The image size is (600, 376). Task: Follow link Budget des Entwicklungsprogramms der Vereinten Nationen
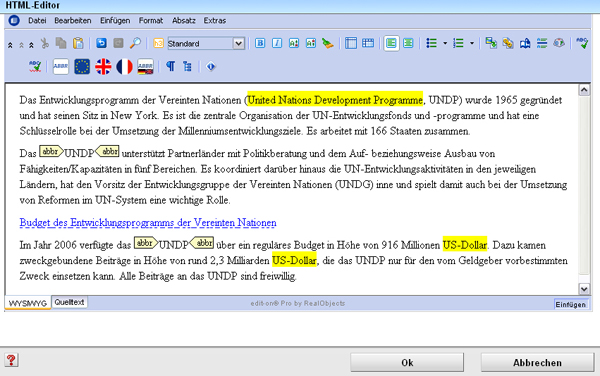coord(148,223)
